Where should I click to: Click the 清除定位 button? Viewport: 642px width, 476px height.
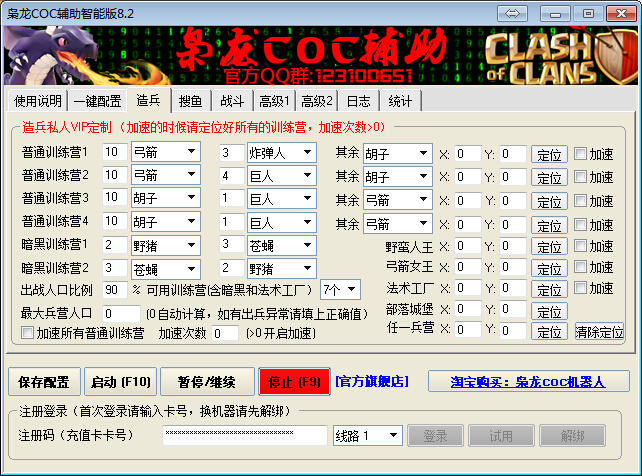[599, 331]
